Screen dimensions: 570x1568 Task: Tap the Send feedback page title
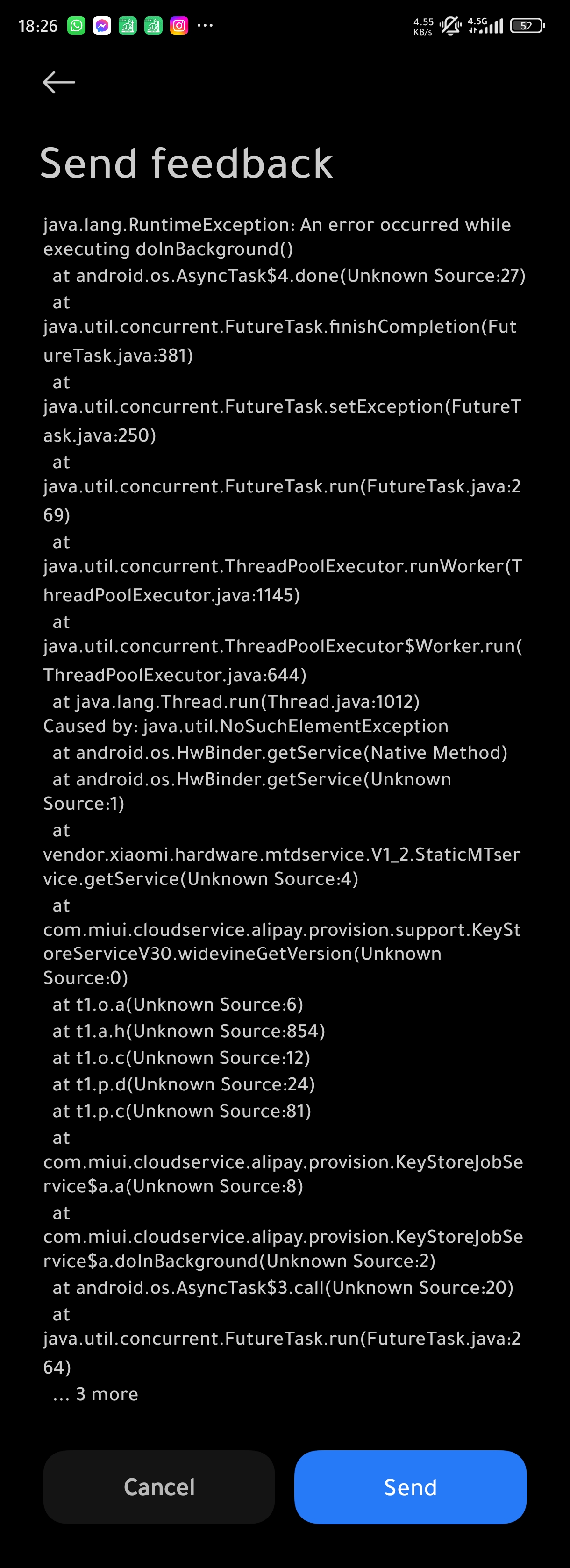(186, 163)
